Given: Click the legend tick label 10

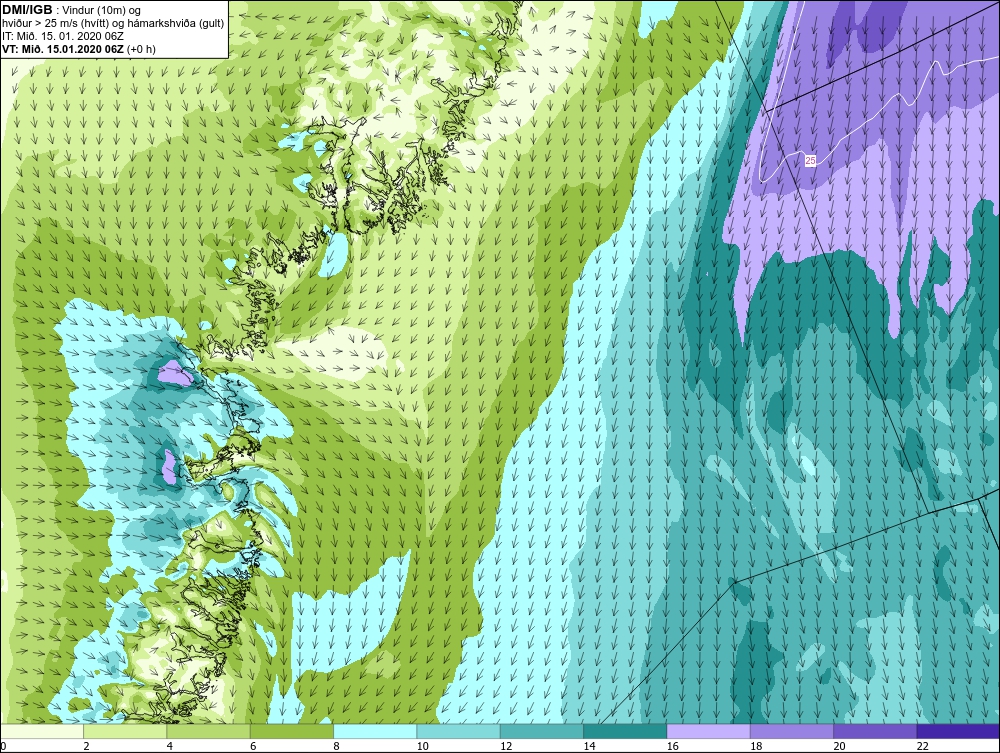Looking at the screenshot, I should click(422, 746).
